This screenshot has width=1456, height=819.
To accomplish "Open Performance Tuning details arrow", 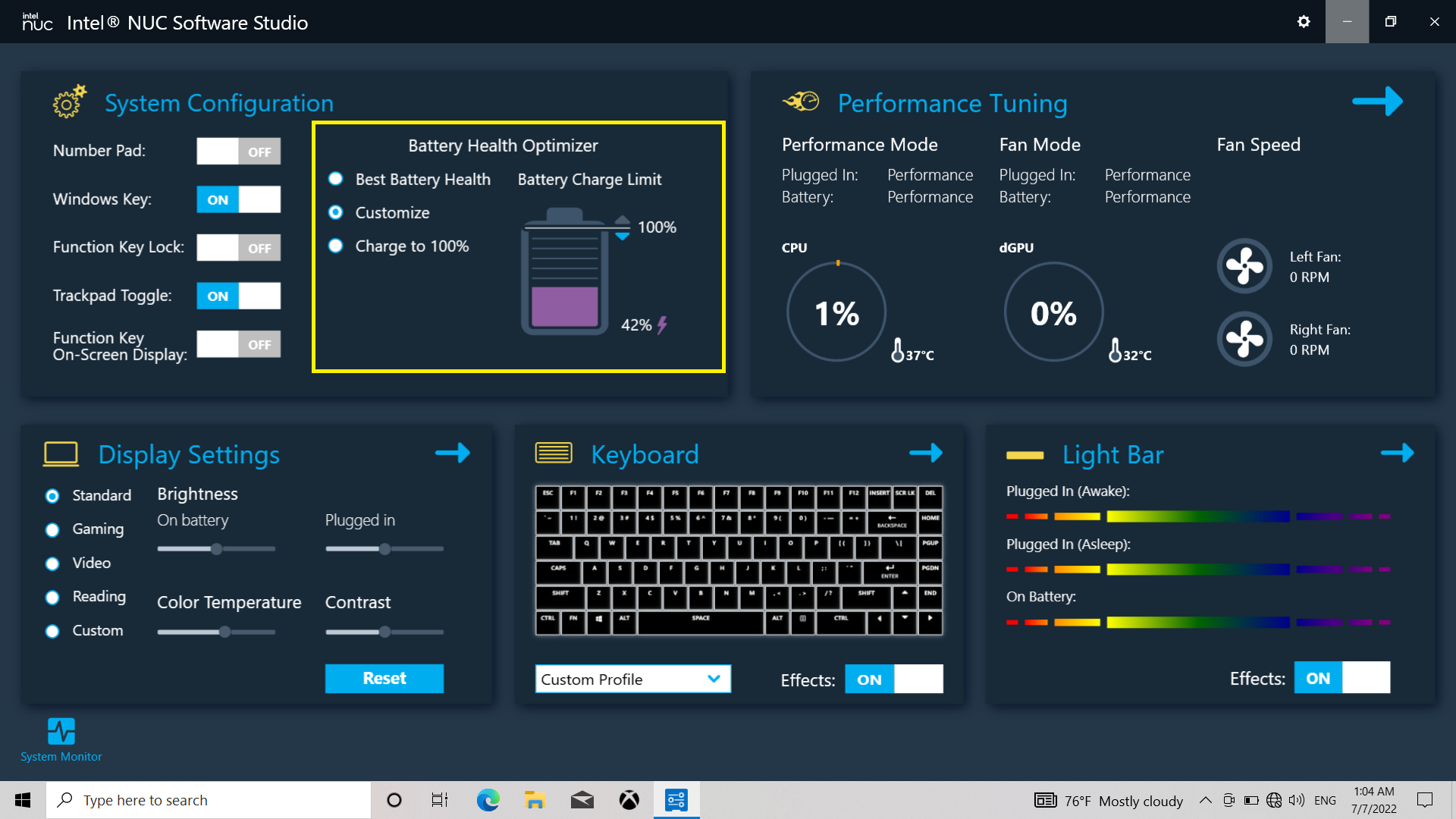I will (x=1377, y=101).
